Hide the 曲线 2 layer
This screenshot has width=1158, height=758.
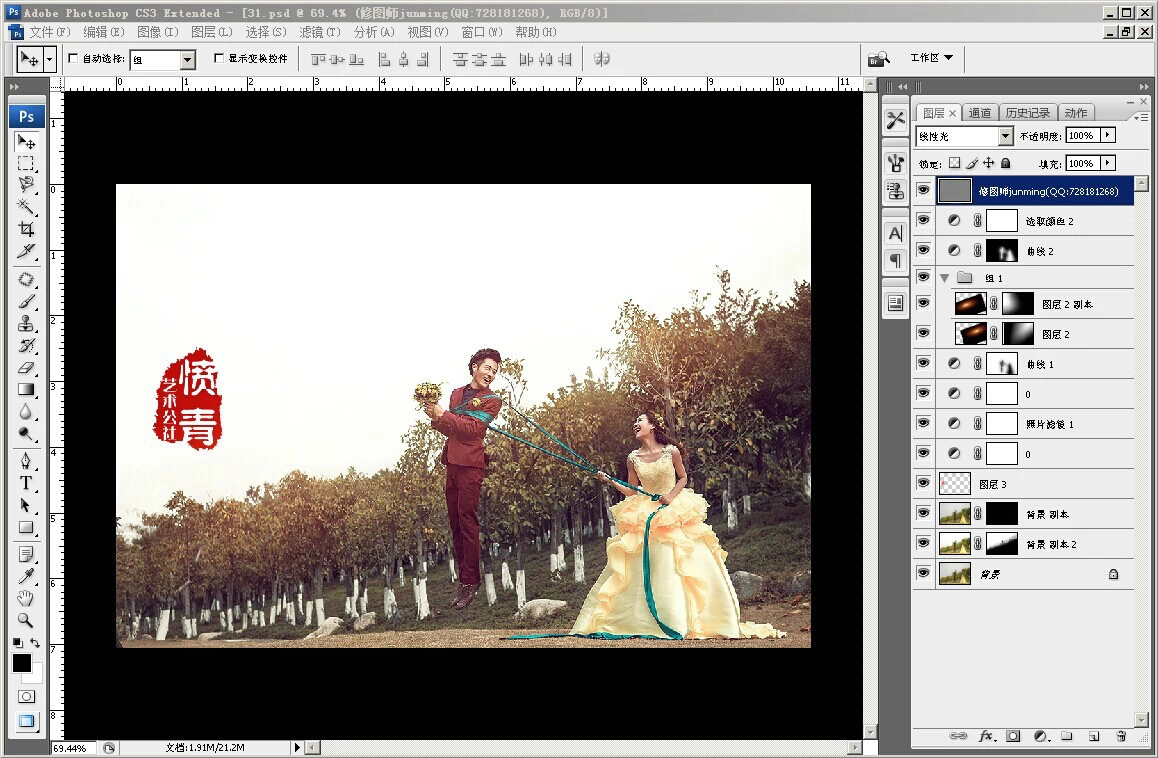(923, 250)
